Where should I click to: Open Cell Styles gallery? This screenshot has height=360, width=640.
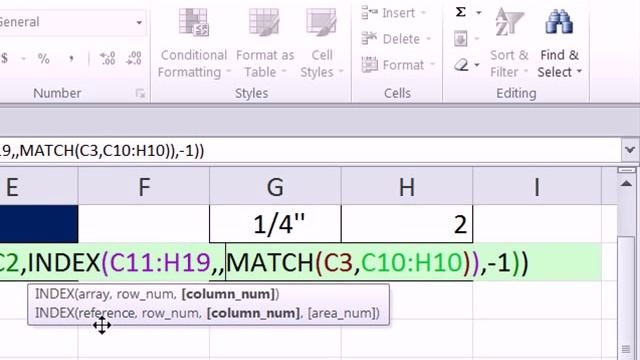click(x=322, y=43)
